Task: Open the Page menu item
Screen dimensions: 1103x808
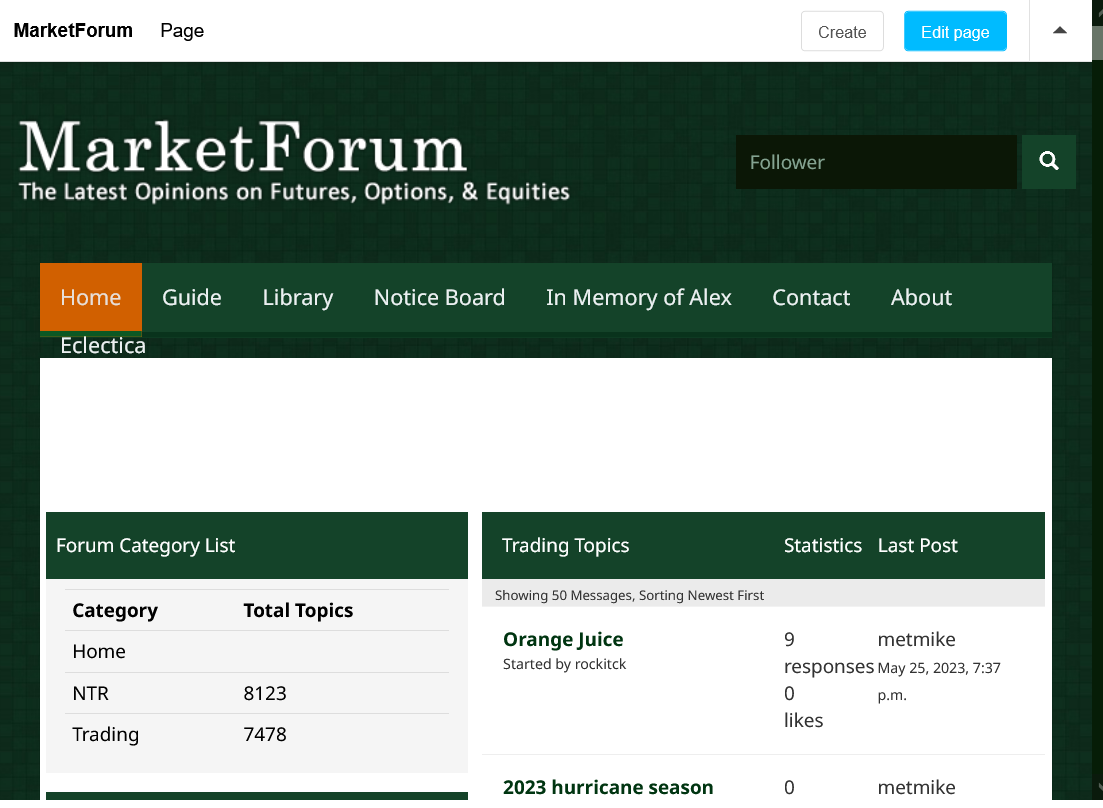Action: pyautogui.click(x=181, y=30)
